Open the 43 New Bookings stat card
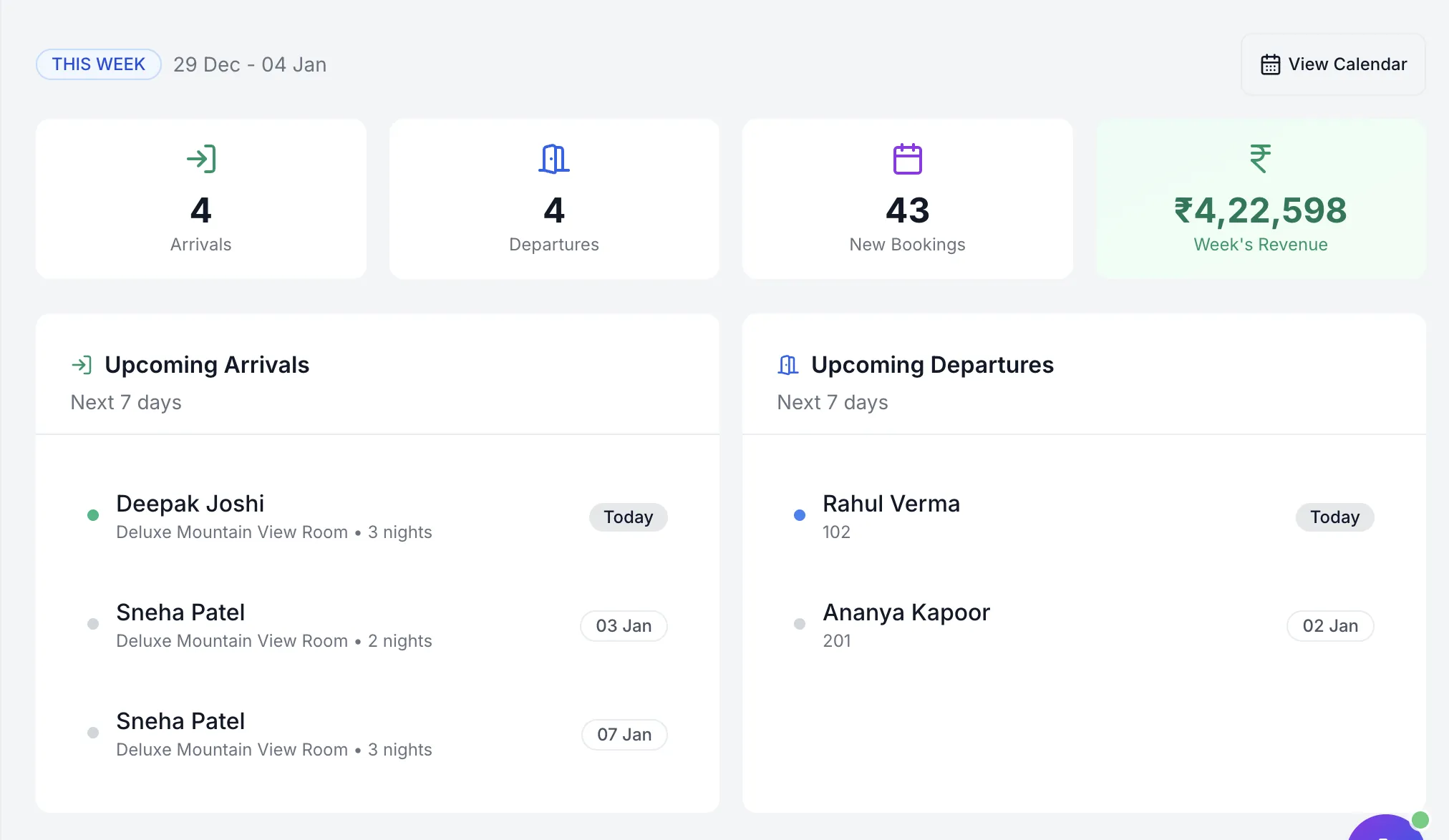The image size is (1449, 840). pos(908,199)
